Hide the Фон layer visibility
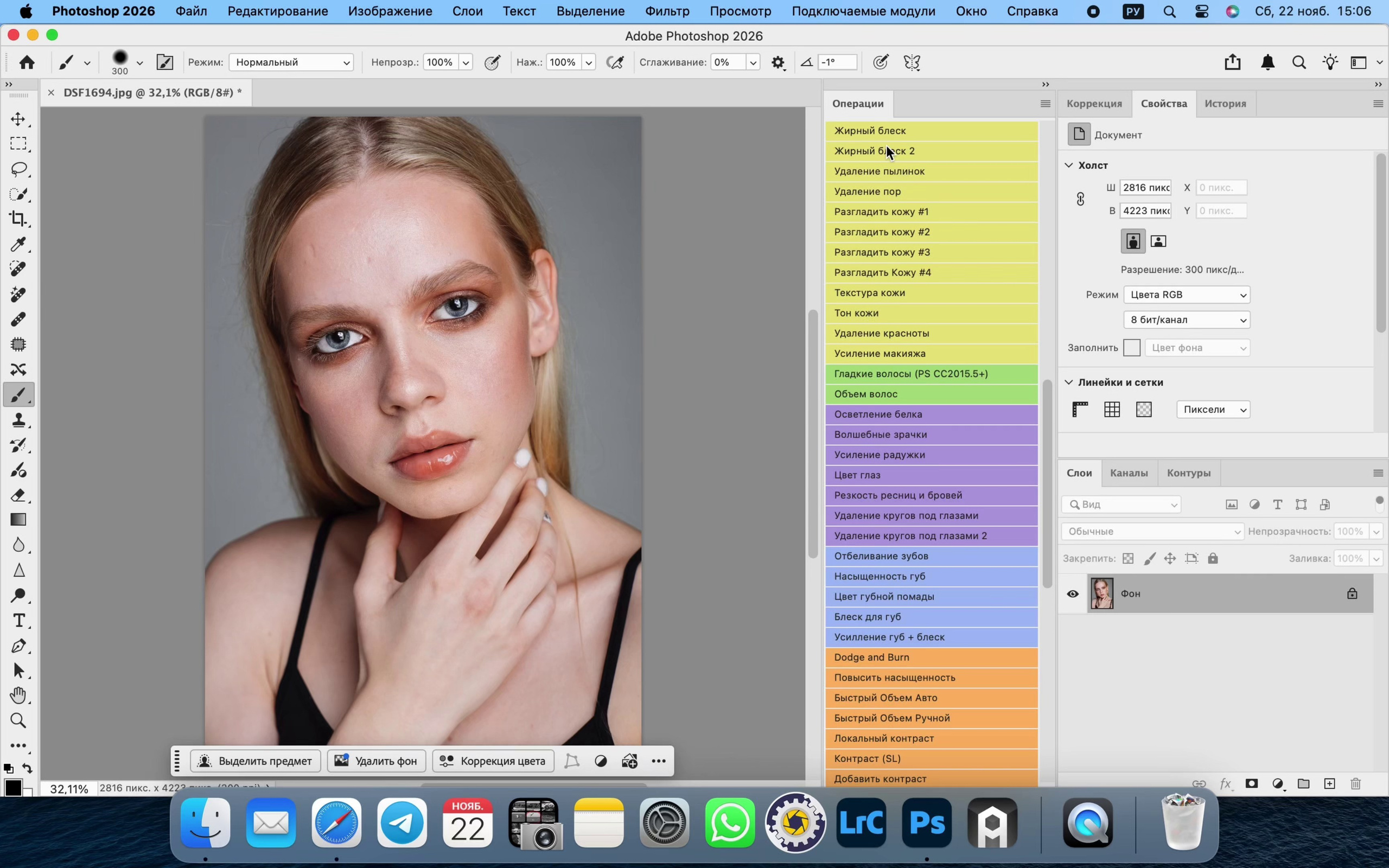This screenshot has width=1389, height=868. coord(1072,593)
